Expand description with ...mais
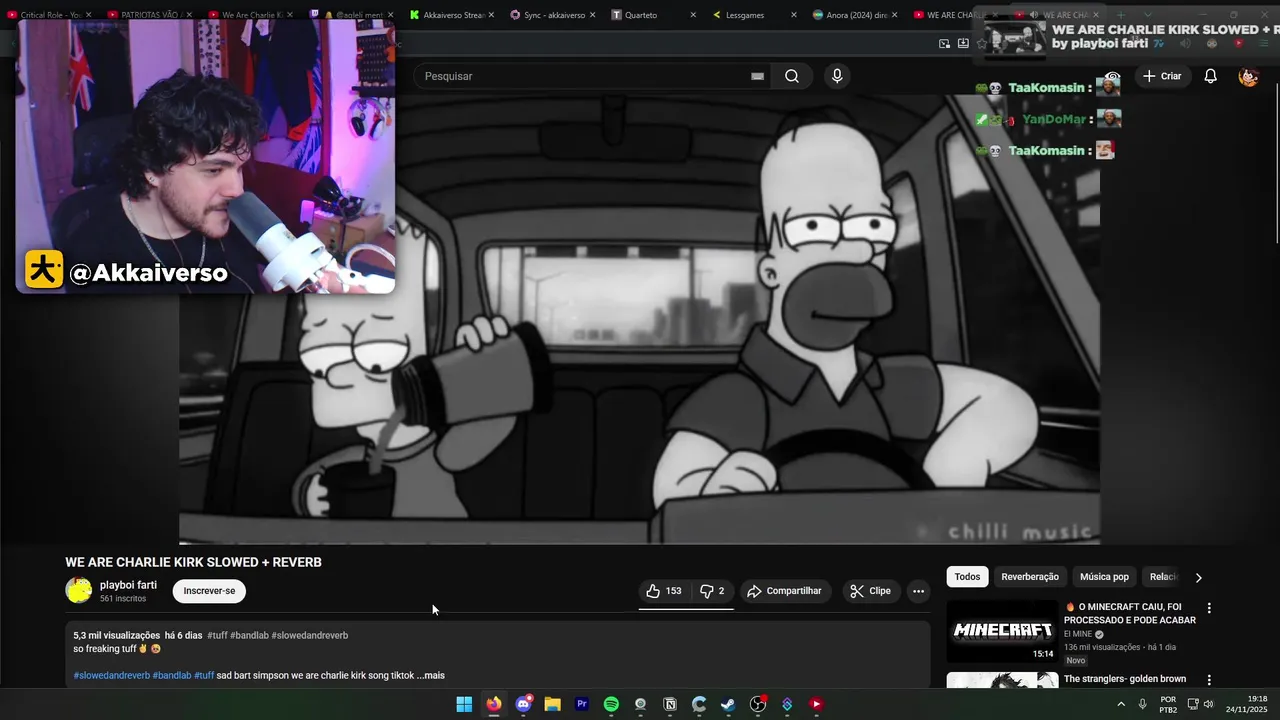 point(431,676)
